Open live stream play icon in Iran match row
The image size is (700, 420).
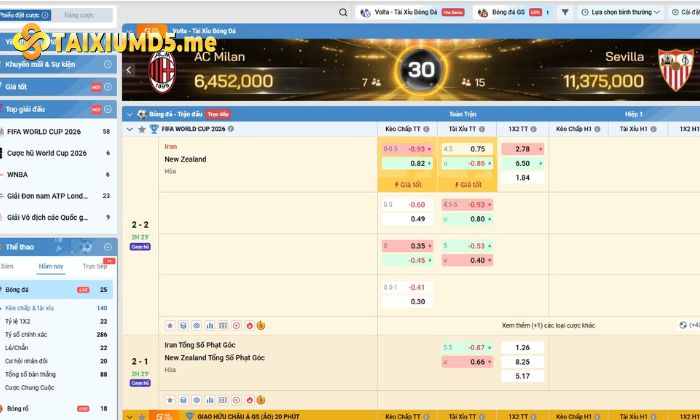pos(237,325)
